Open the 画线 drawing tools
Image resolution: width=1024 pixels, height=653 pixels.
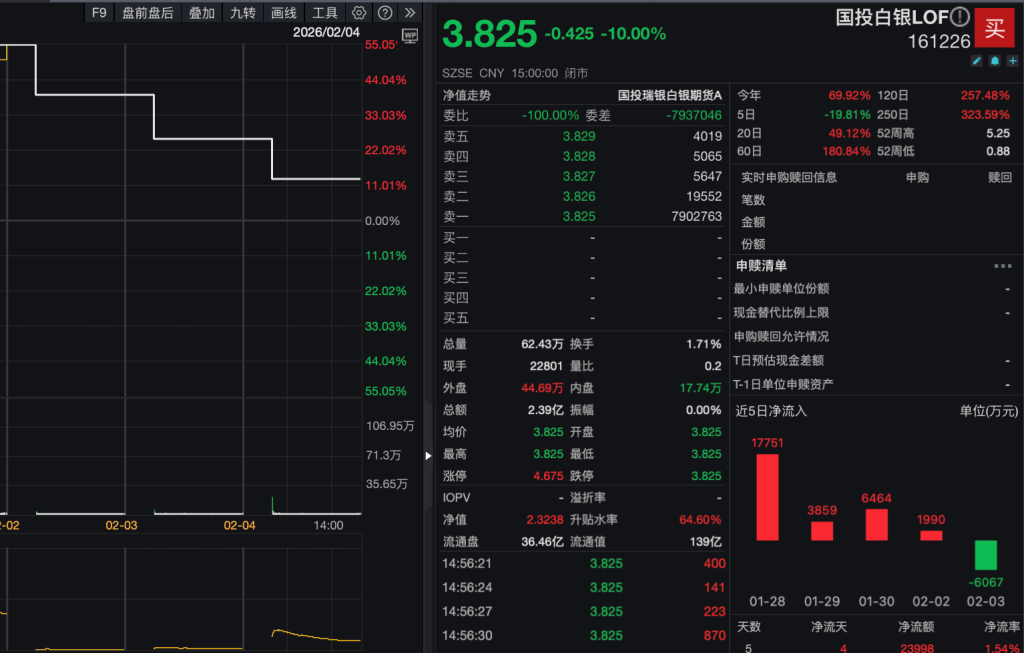pos(284,13)
